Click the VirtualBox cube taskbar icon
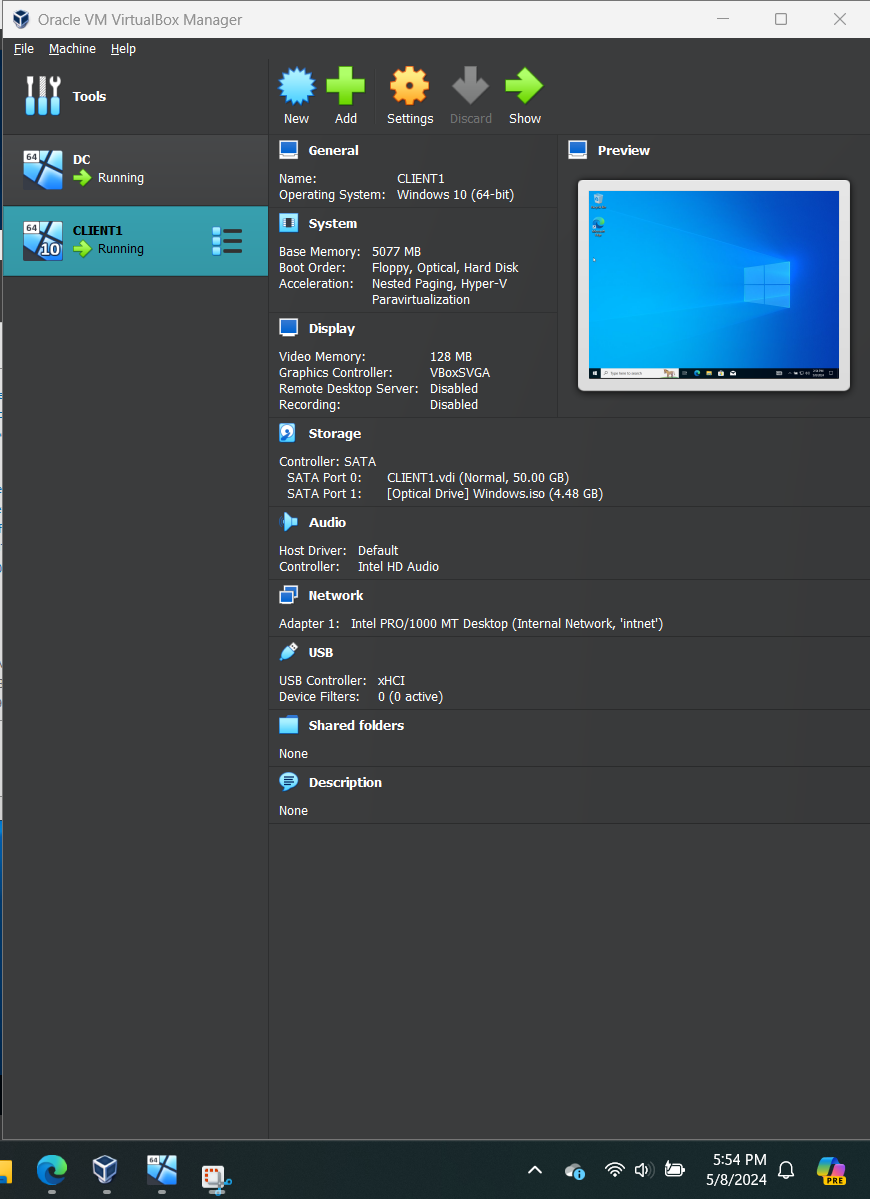This screenshot has height=1199, width=870. [x=105, y=1170]
